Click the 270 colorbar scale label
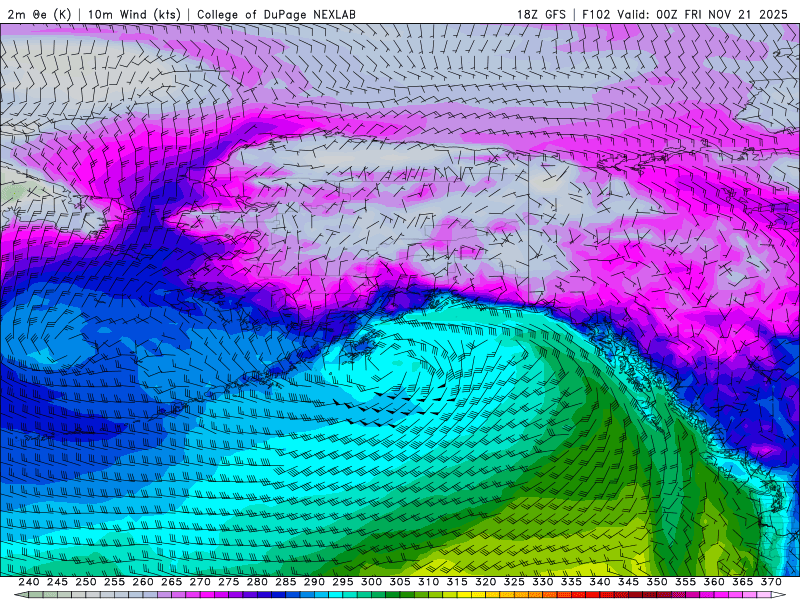 click(200, 582)
